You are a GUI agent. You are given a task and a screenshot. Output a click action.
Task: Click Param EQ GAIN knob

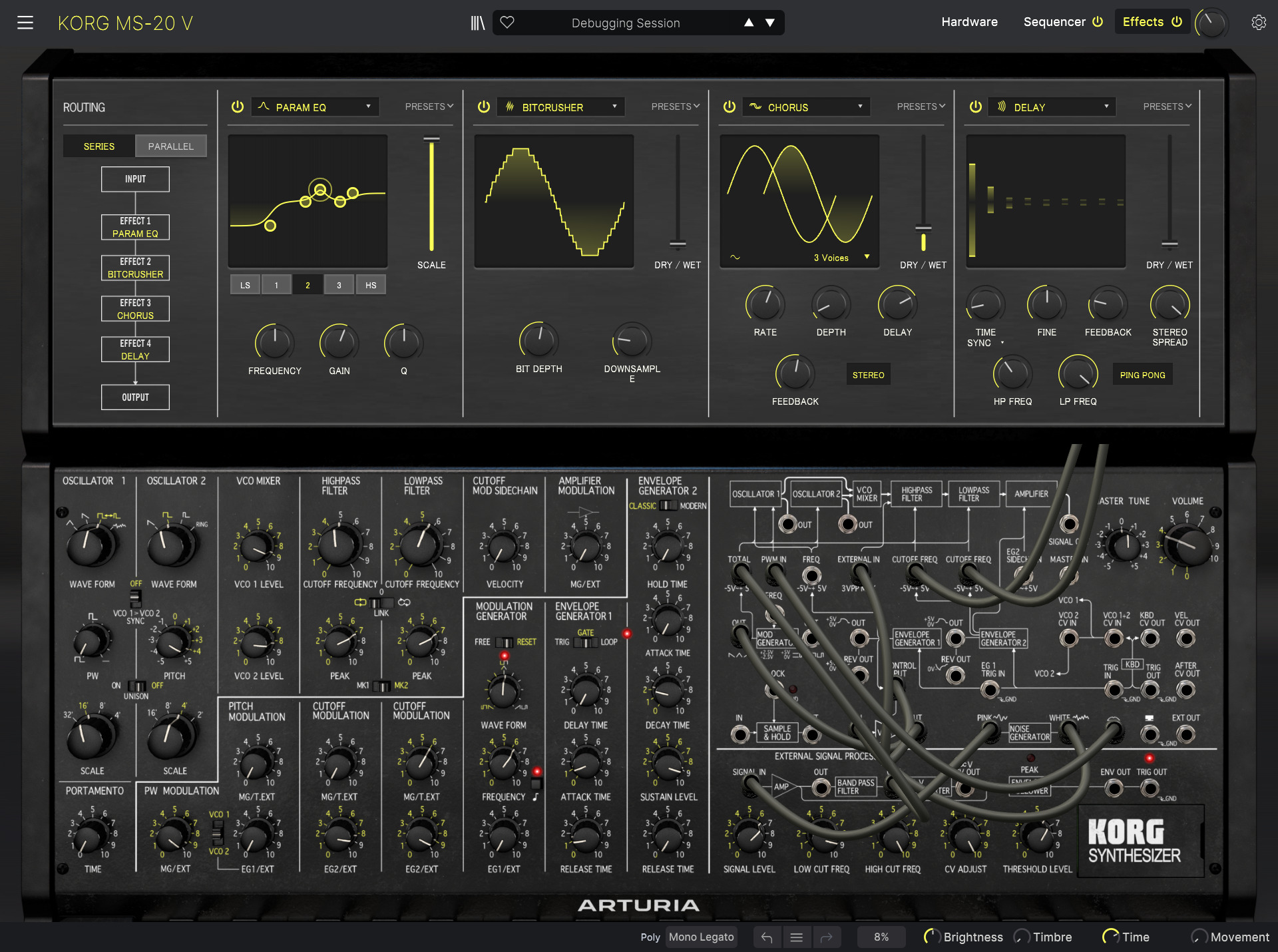pos(339,343)
